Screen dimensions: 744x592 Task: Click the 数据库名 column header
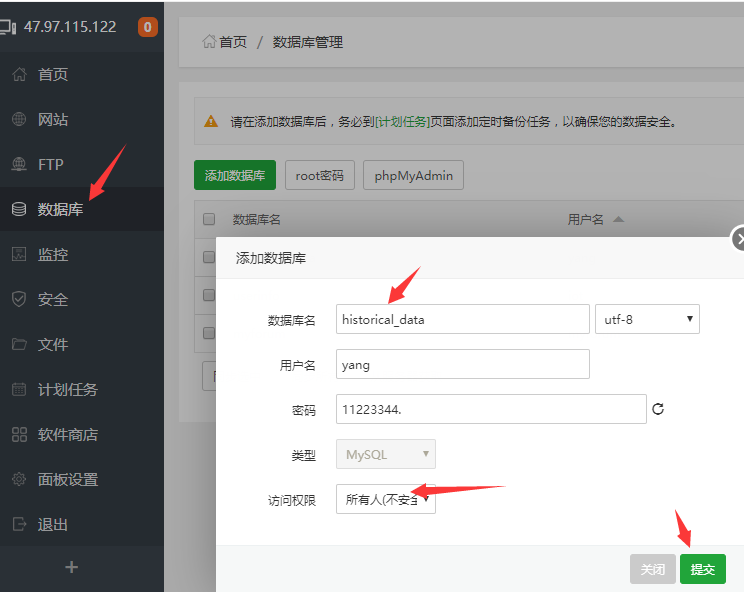click(x=257, y=220)
